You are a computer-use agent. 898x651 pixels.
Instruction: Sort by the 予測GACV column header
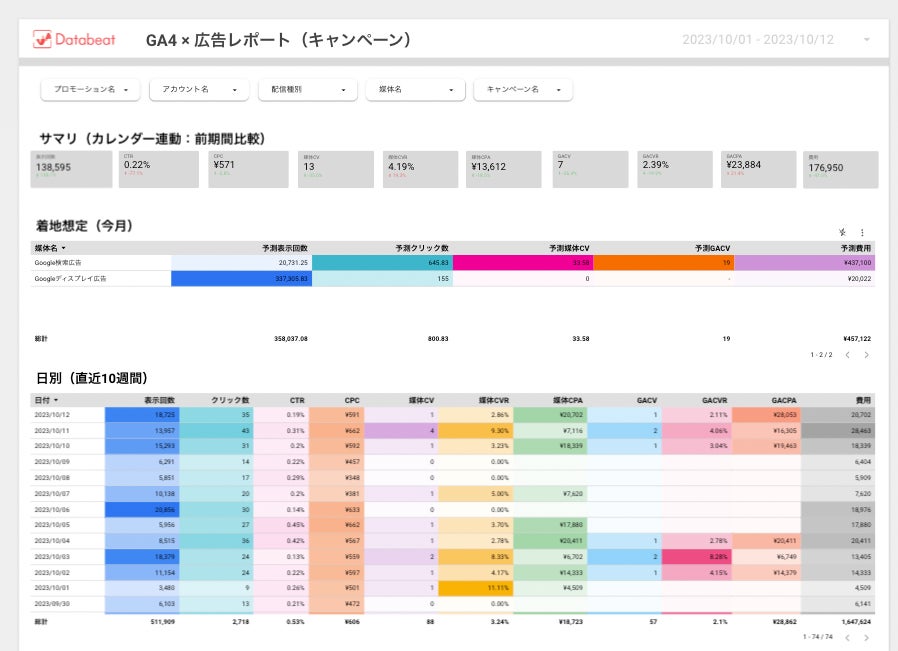pos(712,248)
